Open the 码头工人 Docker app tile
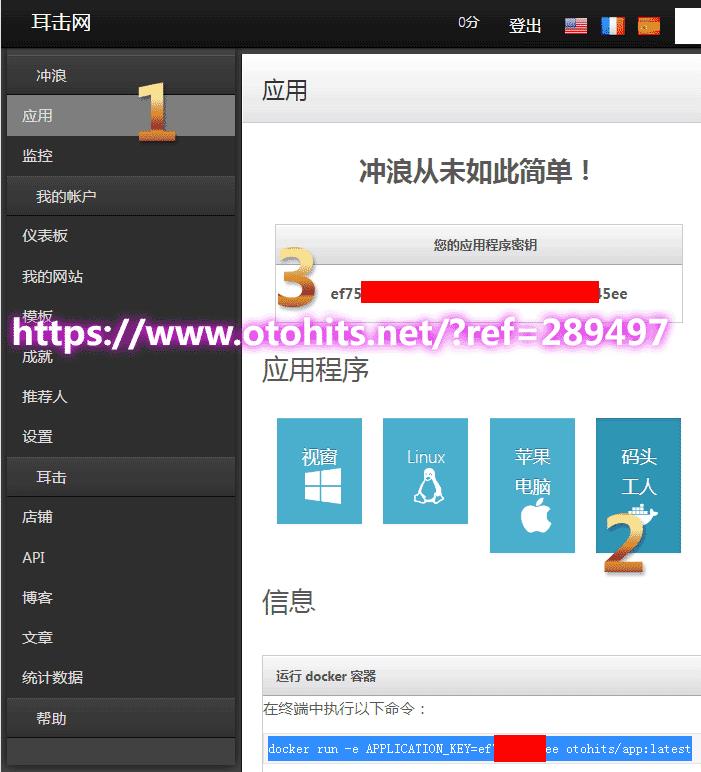Image resolution: width=701 pixels, height=772 pixels. pos(638,485)
